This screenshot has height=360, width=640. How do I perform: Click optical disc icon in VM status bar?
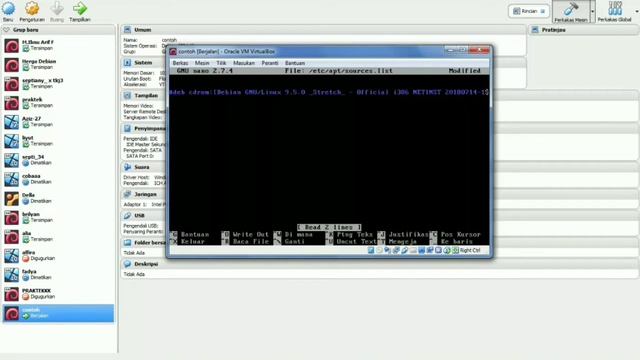(379, 250)
